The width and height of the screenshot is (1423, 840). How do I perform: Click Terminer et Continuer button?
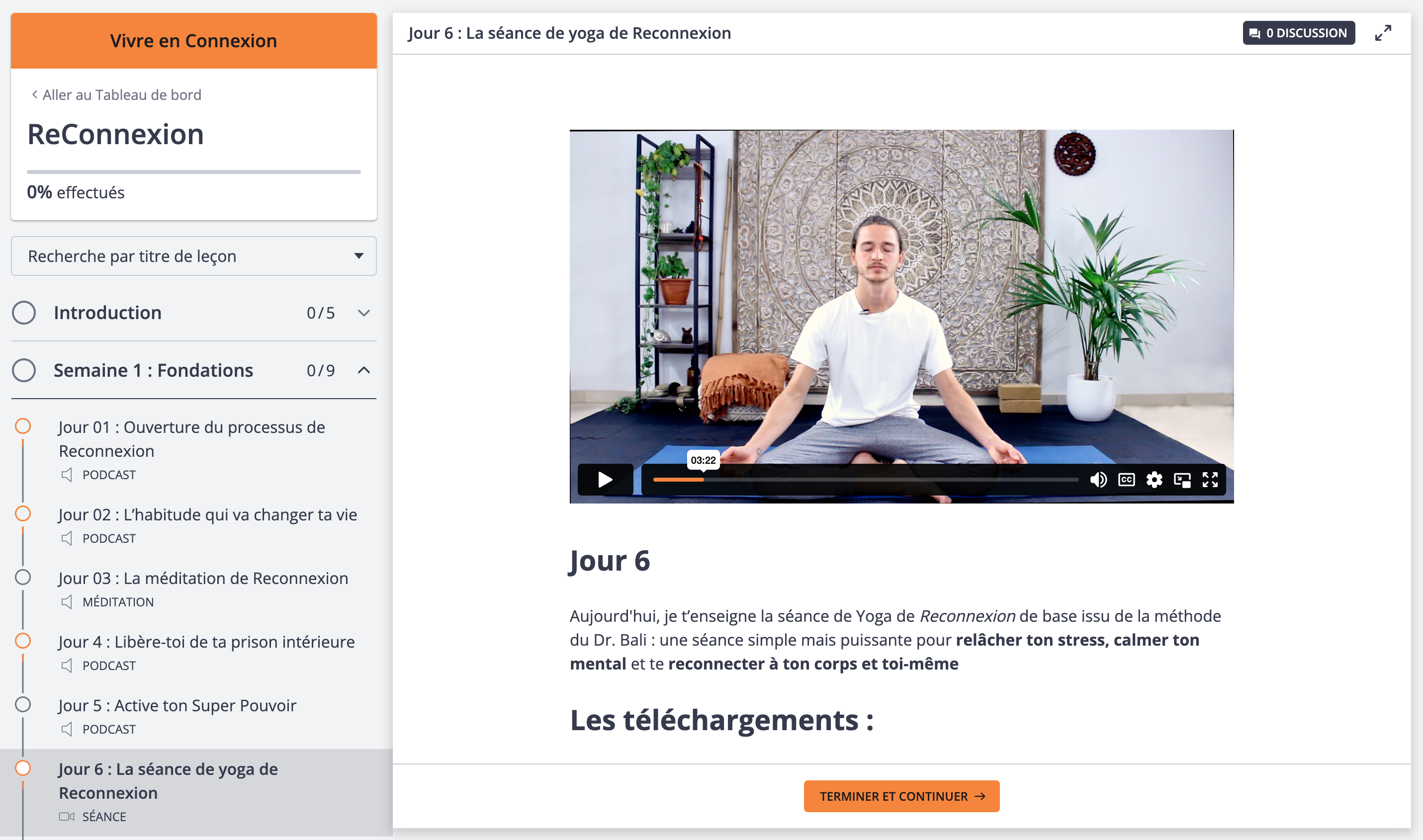click(901, 796)
